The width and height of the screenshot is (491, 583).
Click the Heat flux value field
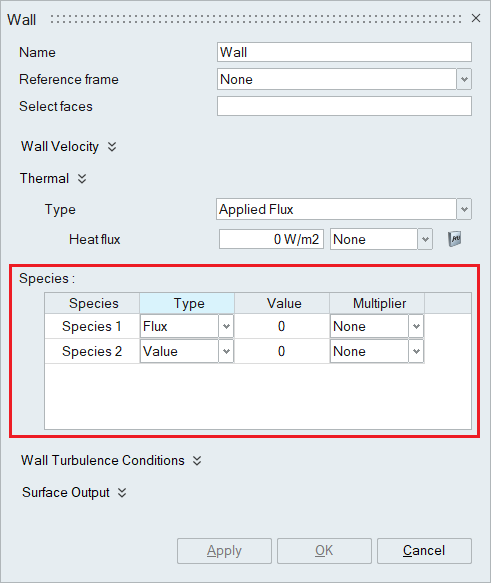click(271, 239)
